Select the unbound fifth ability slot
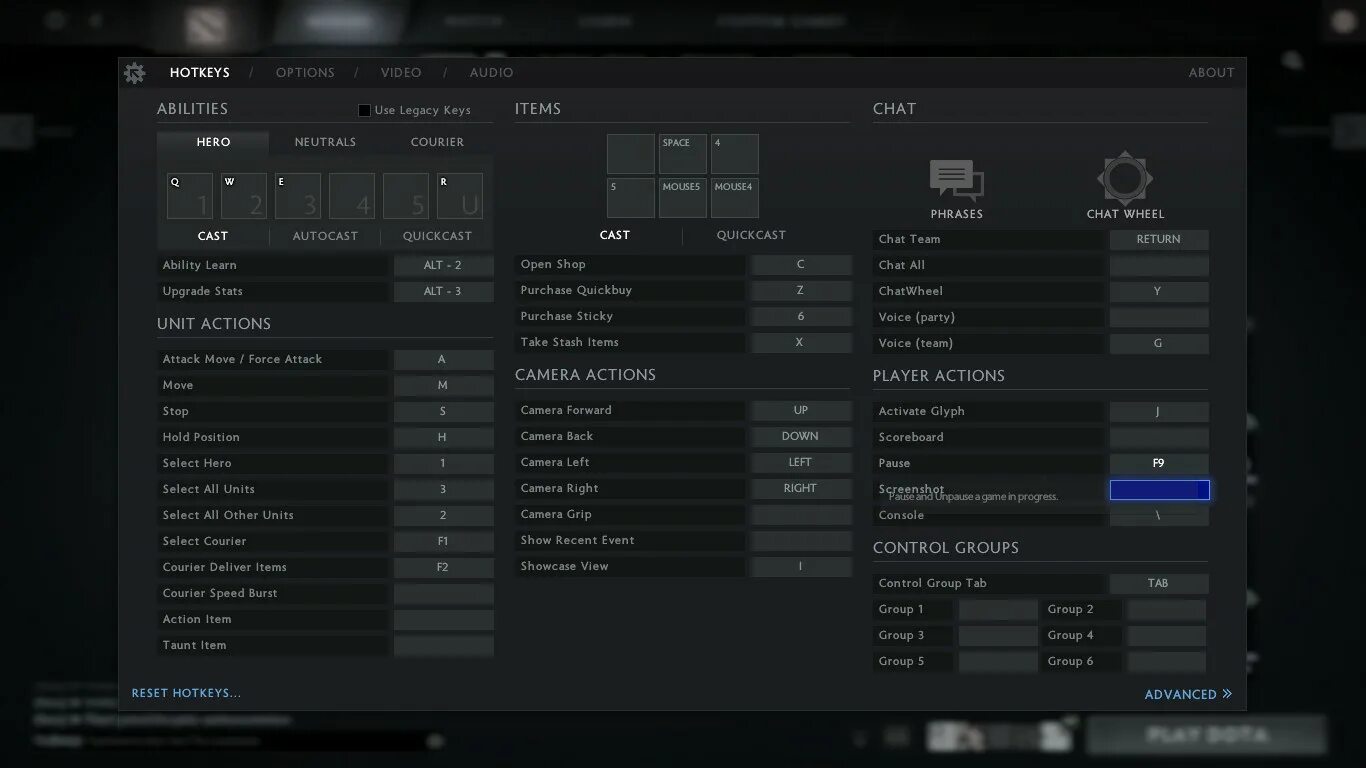 coord(406,196)
